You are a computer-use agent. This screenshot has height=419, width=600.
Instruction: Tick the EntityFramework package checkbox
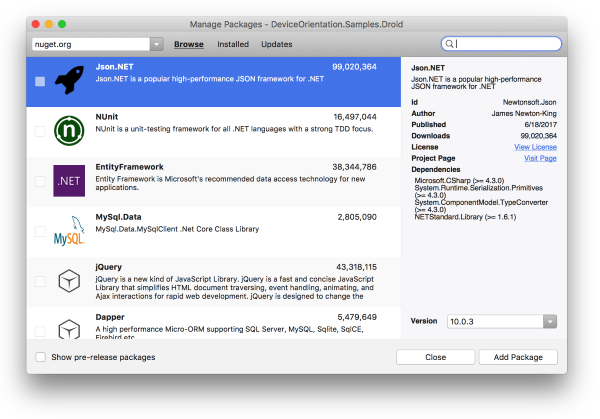(x=40, y=181)
